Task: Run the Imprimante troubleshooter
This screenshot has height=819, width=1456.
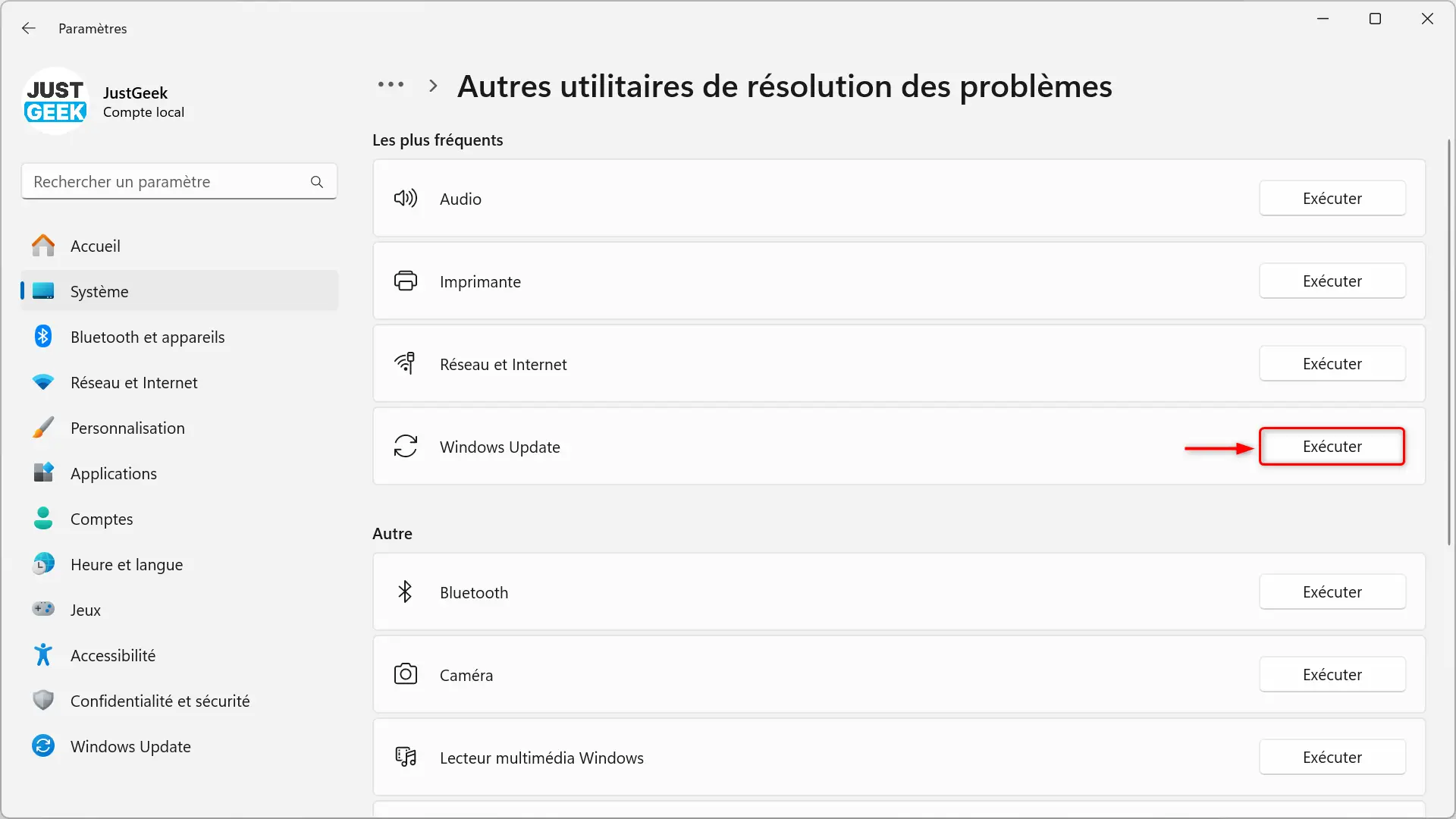Action: tap(1332, 281)
